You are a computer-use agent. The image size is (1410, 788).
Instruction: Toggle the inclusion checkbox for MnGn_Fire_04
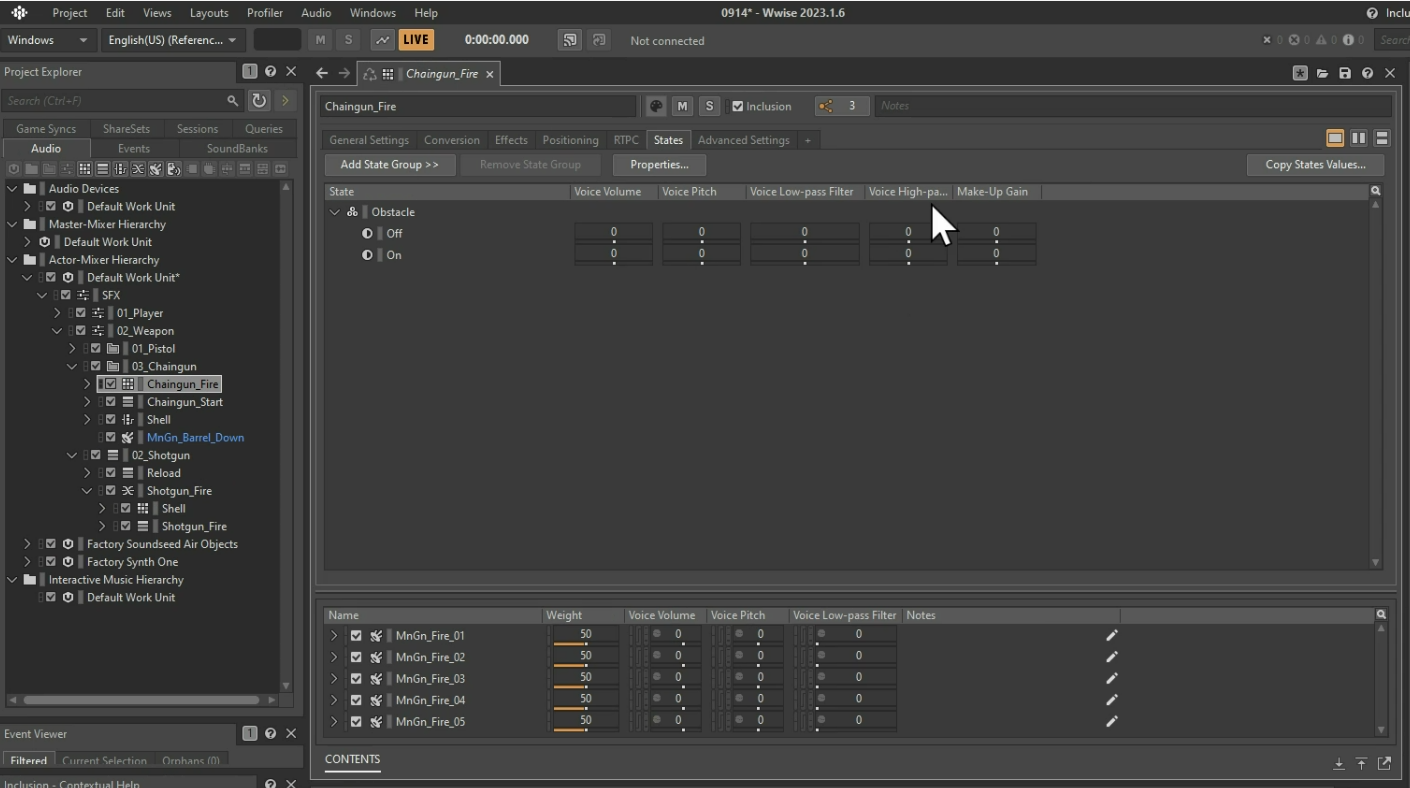tap(356, 700)
